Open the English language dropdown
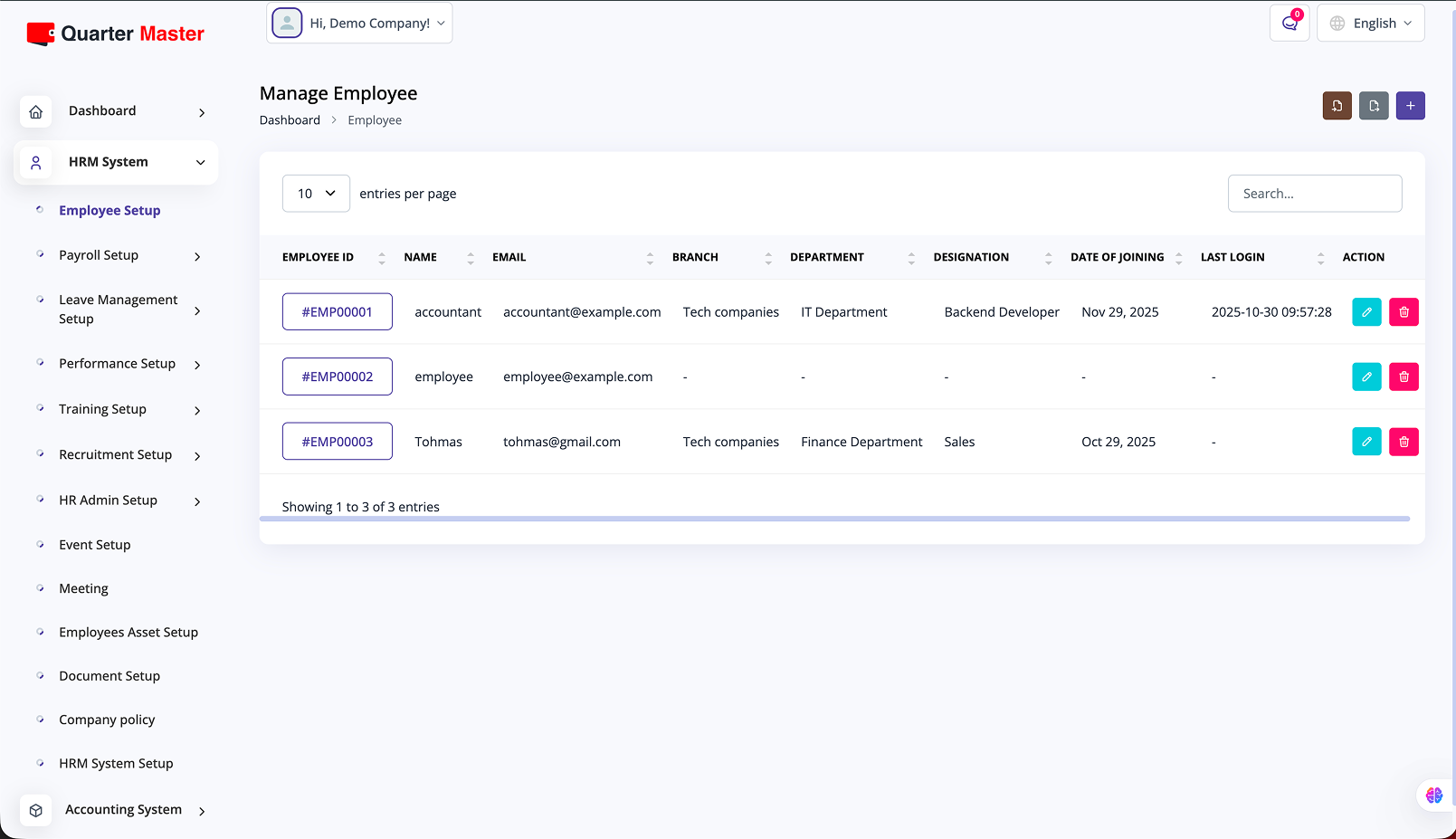The width and height of the screenshot is (1456, 839). pyautogui.click(x=1370, y=24)
